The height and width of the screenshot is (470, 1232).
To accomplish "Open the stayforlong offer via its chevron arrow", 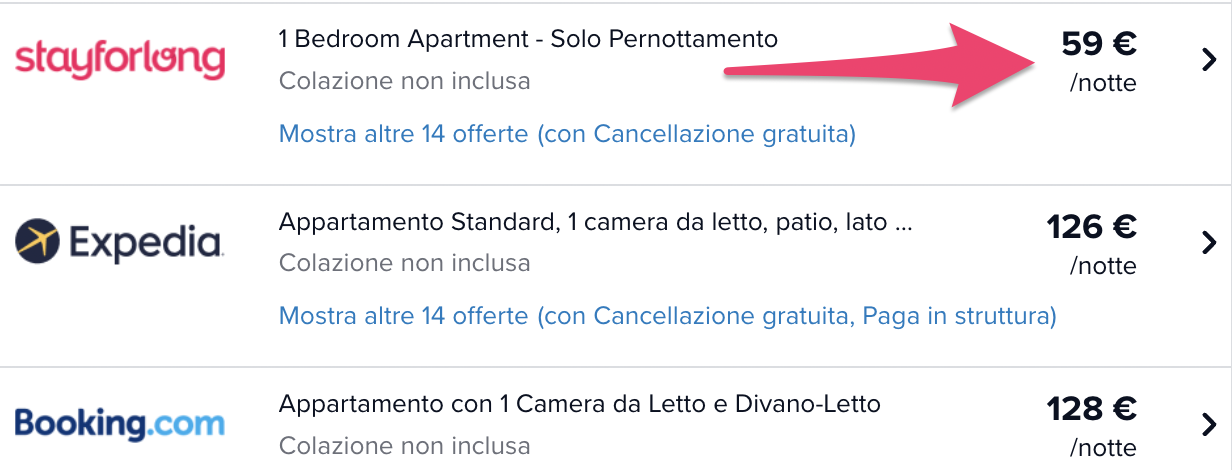I will pyautogui.click(x=1208, y=60).
